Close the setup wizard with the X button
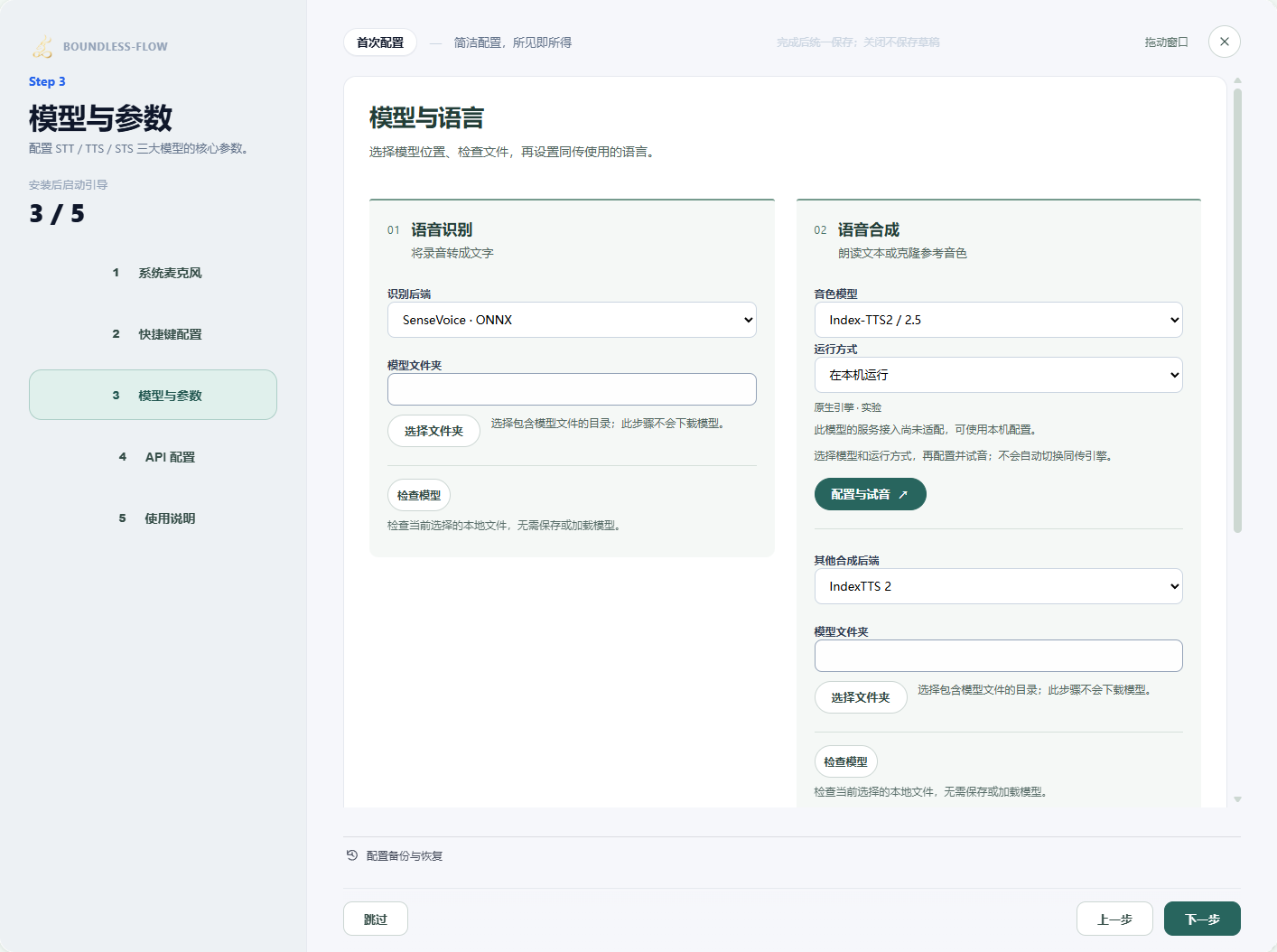 1224,42
